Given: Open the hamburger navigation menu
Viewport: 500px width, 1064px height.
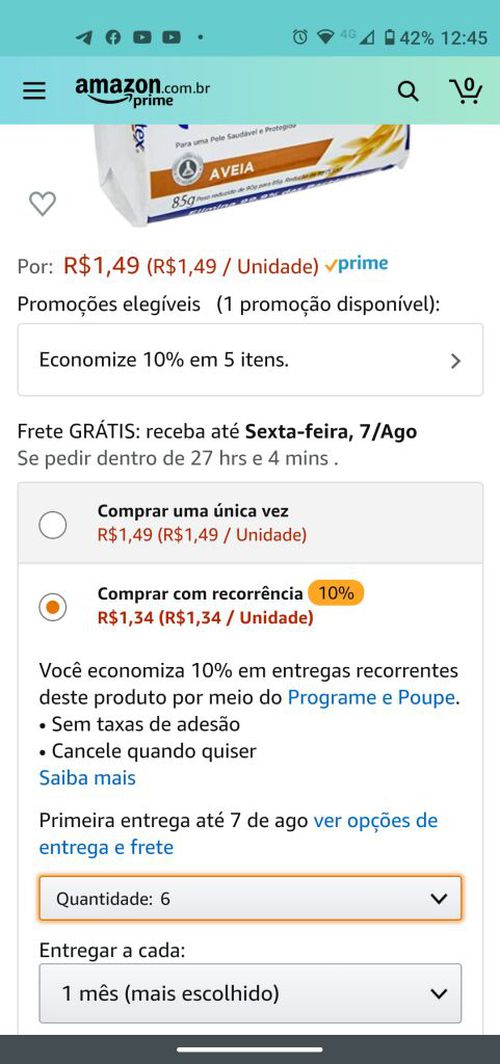Looking at the screenshot, I should (34, 91).
